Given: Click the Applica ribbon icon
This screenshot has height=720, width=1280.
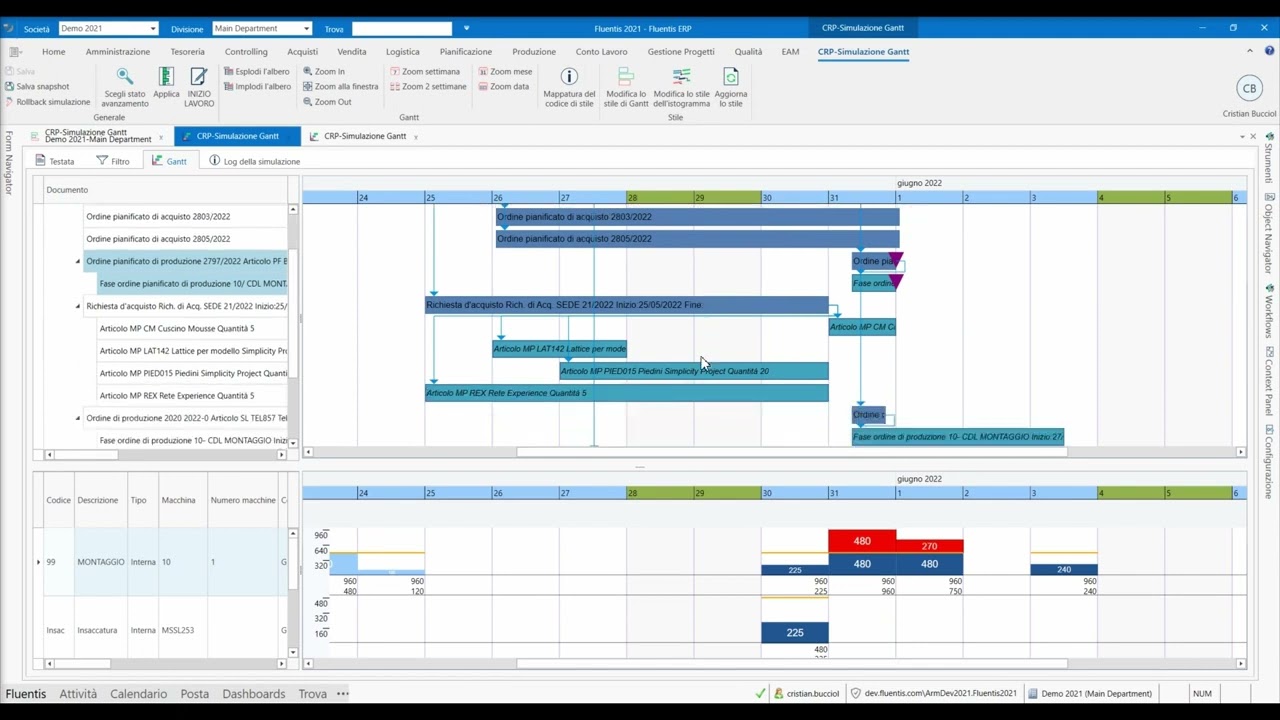Looking at the screenshot, I should pos(166,83).
